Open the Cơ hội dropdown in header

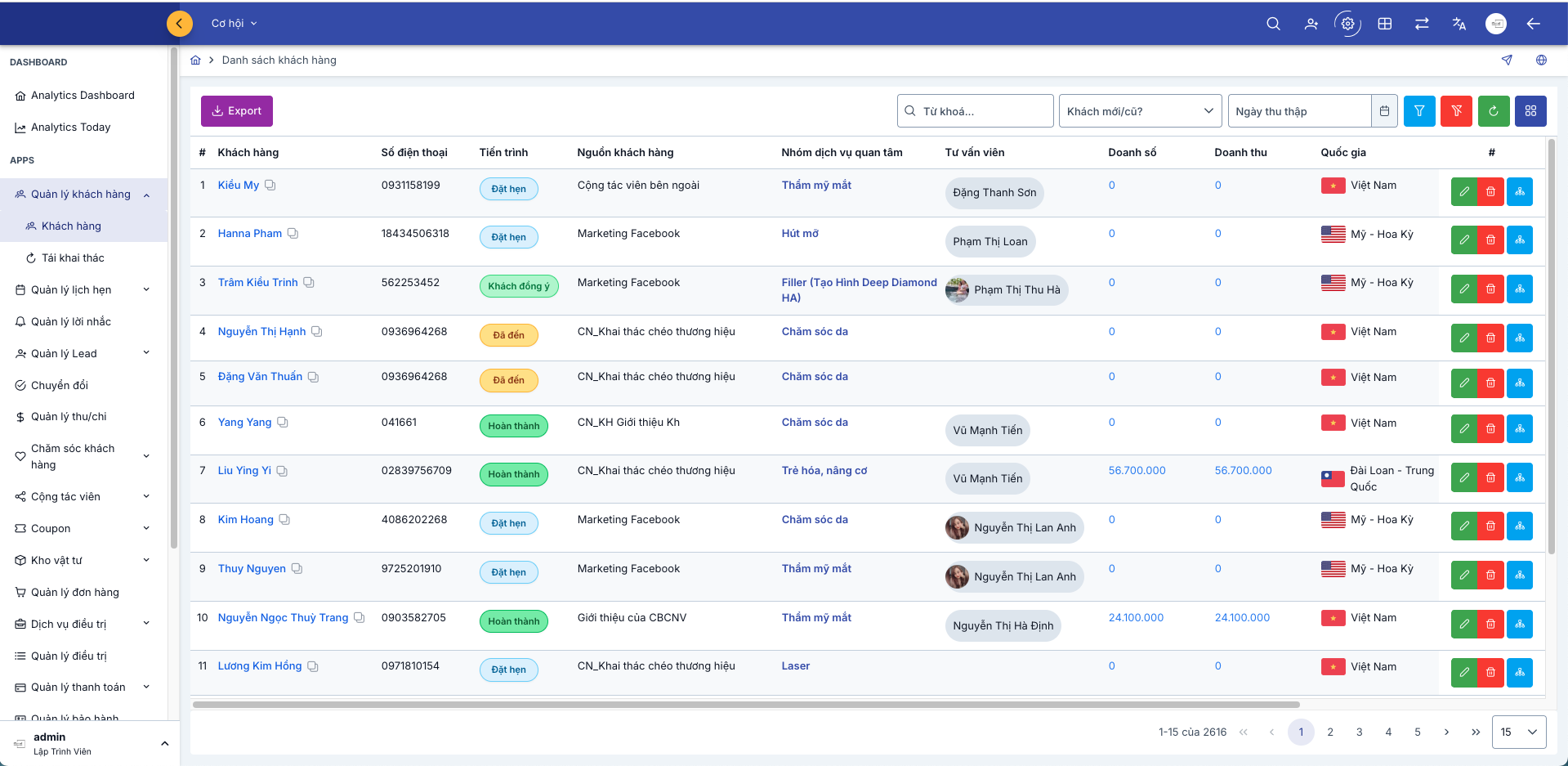tap(234, 24)
